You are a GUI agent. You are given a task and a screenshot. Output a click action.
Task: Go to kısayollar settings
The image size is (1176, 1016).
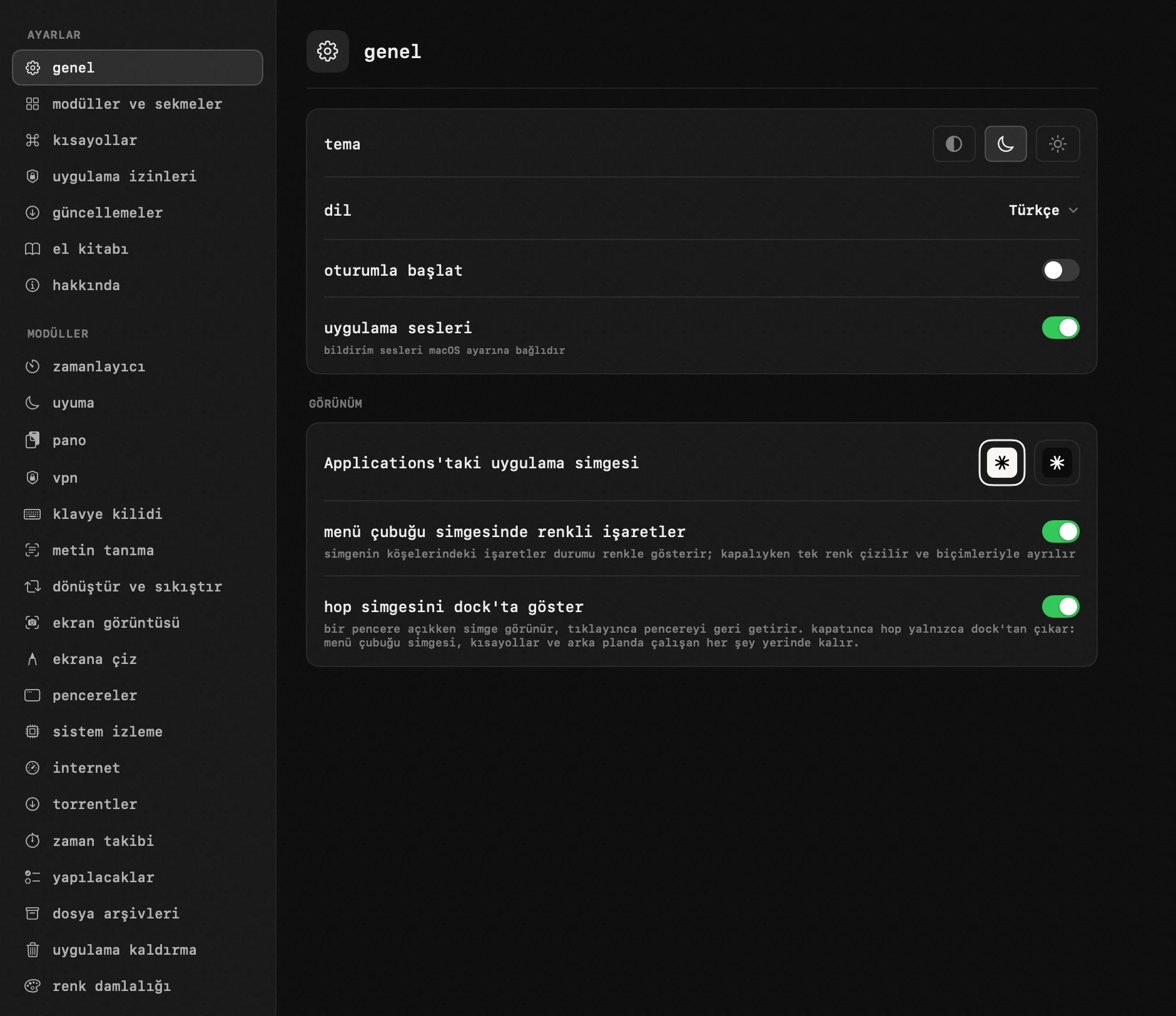(x=138, y=140)
